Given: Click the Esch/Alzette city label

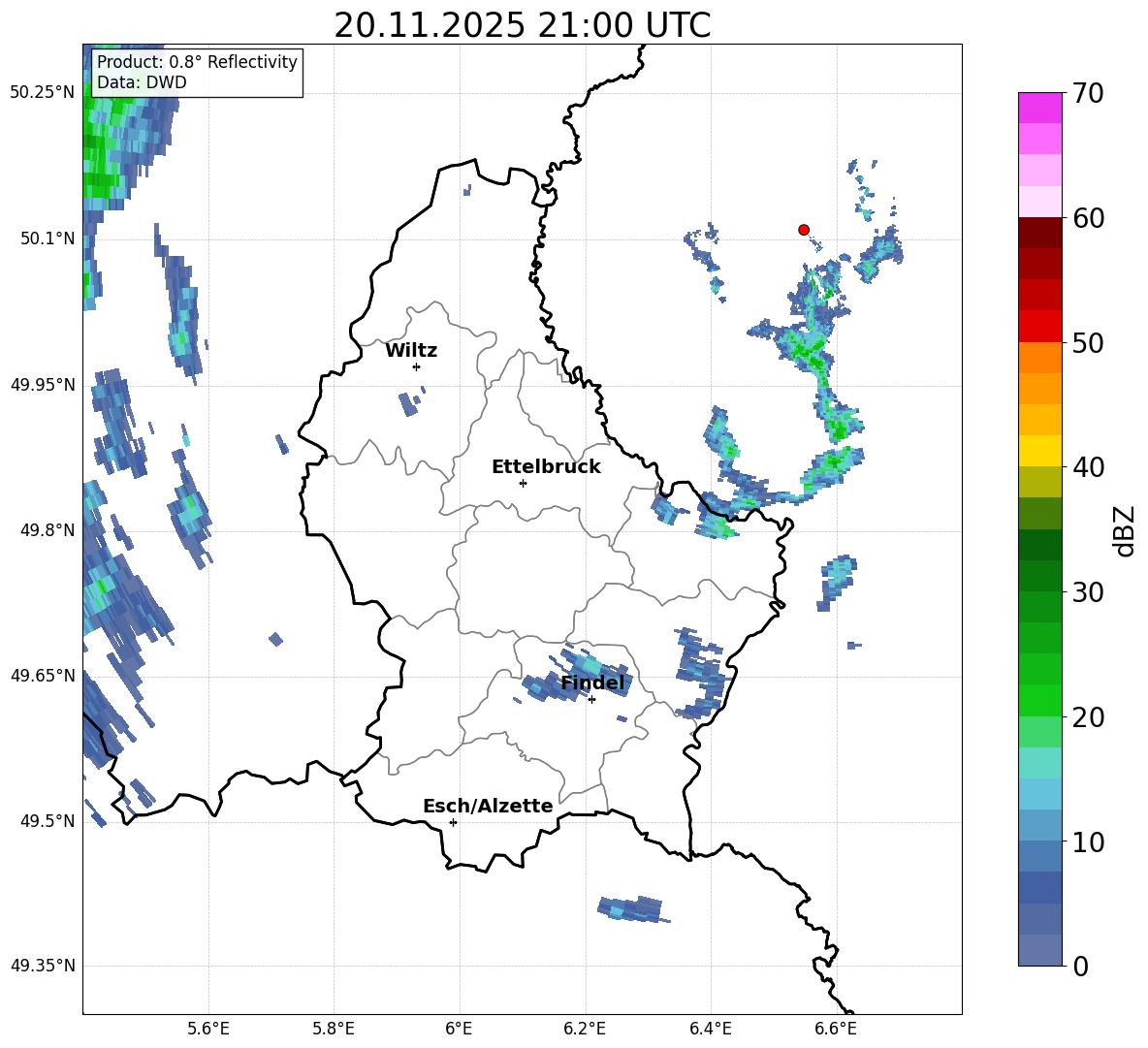Looking at the screenshot, I should pyautogui.click(x=488, y=806).
